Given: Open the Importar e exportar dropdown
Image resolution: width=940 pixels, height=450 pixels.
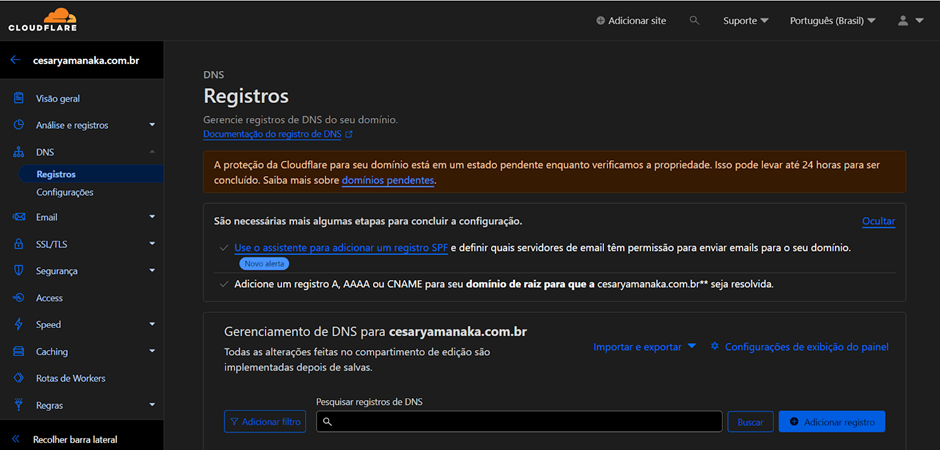Looking at the screenshot, I should (x=644, y=347).
